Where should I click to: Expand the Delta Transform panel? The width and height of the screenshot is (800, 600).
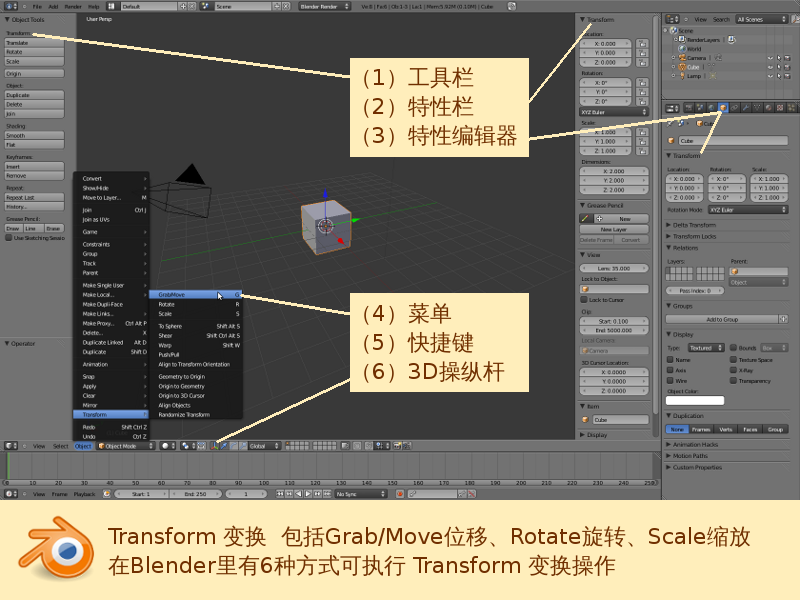[694, 225]
